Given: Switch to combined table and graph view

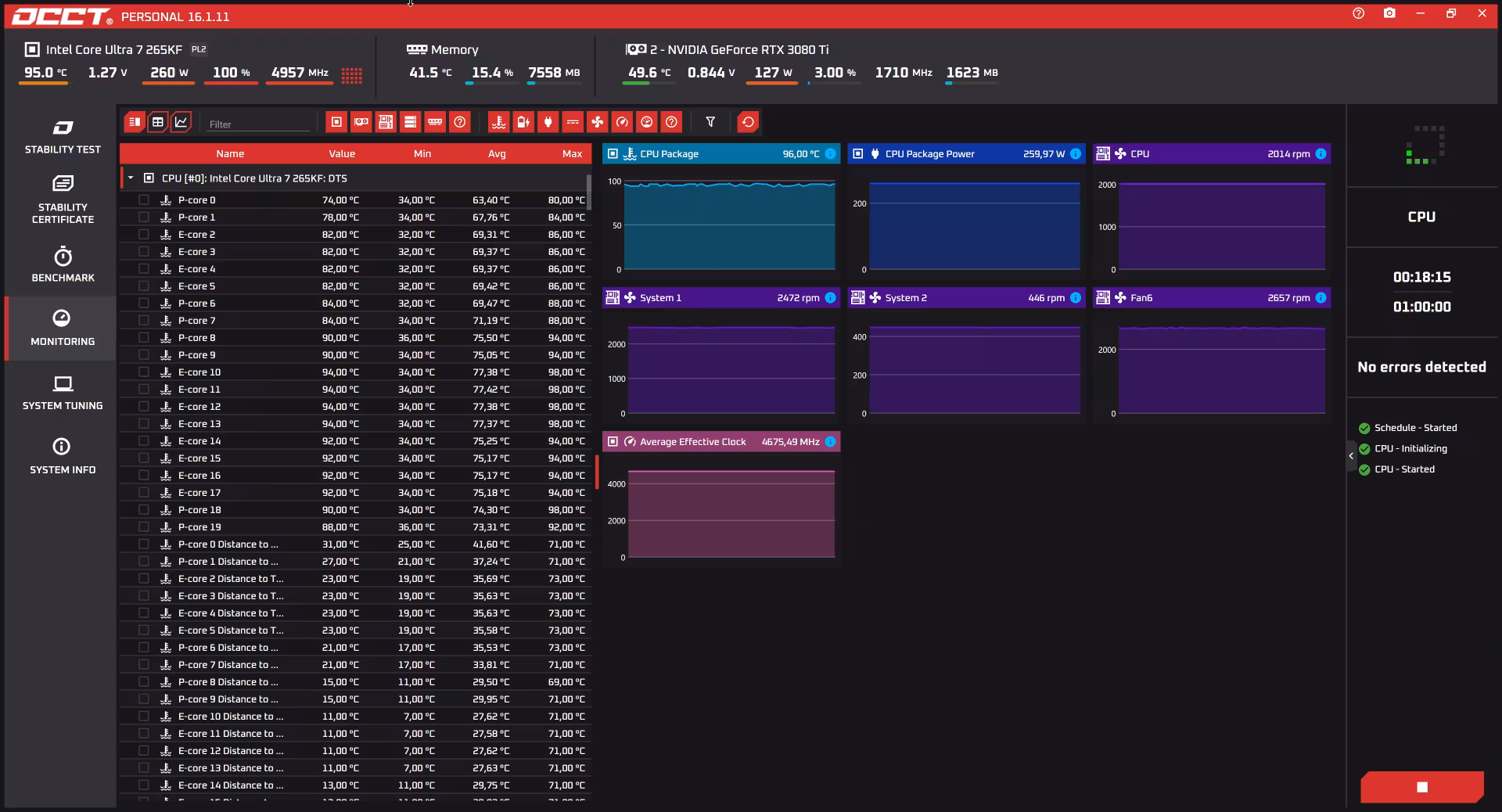Looking at the screenshot, I should [135, 122].
